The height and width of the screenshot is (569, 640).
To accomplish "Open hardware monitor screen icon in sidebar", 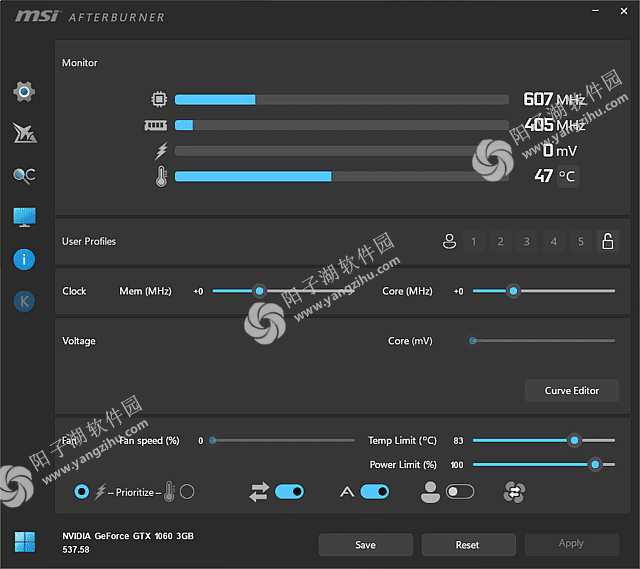I will (x=24, y=217).
